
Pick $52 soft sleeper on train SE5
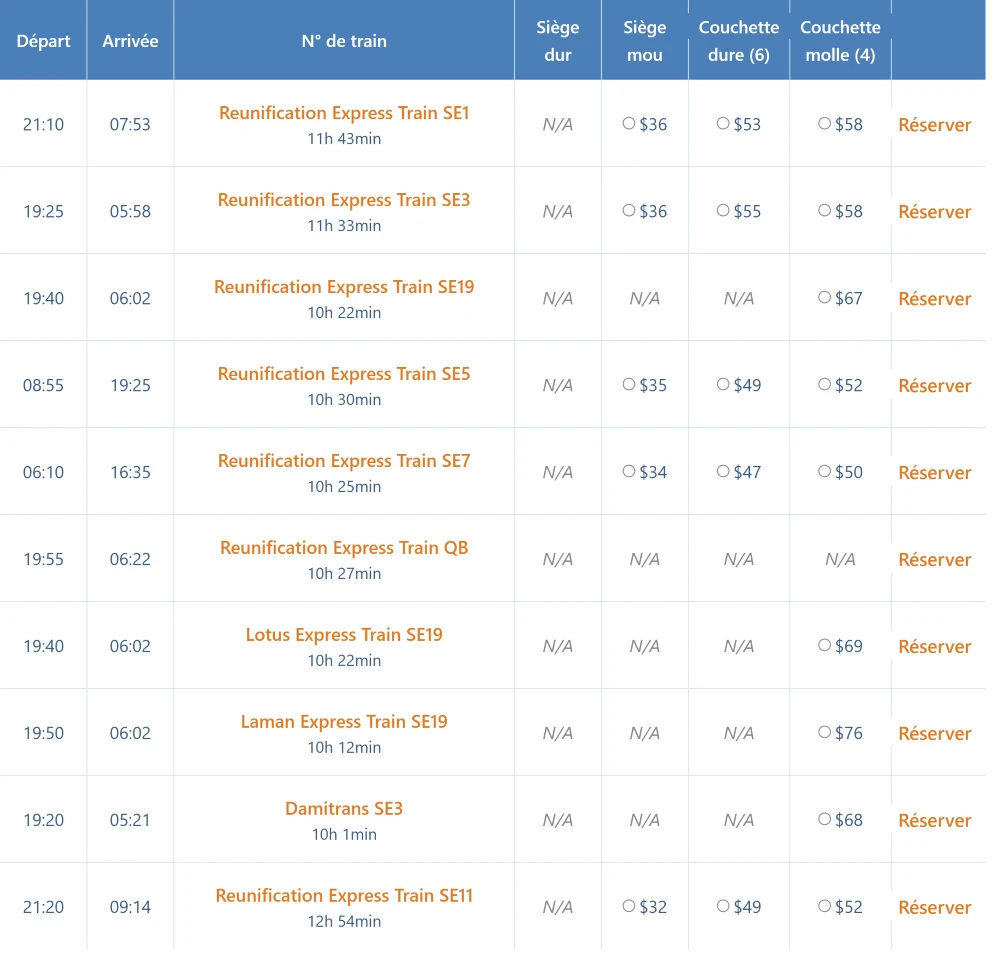click(825, 384)
